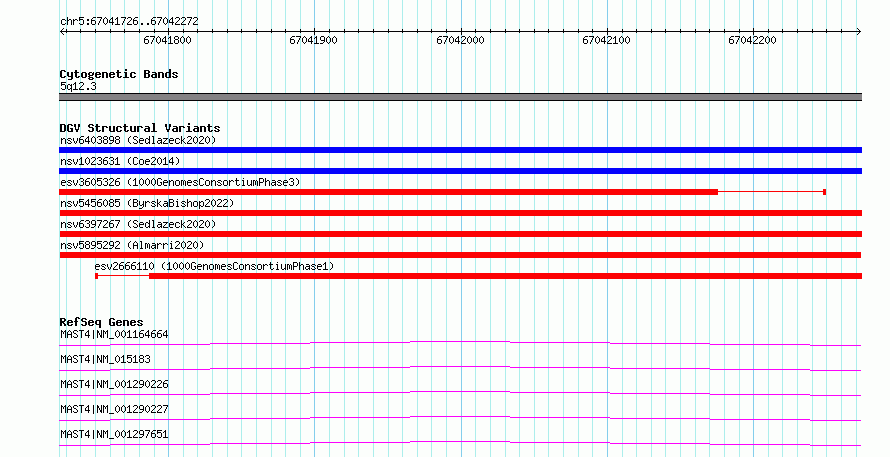This screenshot has height=457, width=890.
Task: Open transcript MAST4|NM_001290227 label
Action: tap(114, 409)
